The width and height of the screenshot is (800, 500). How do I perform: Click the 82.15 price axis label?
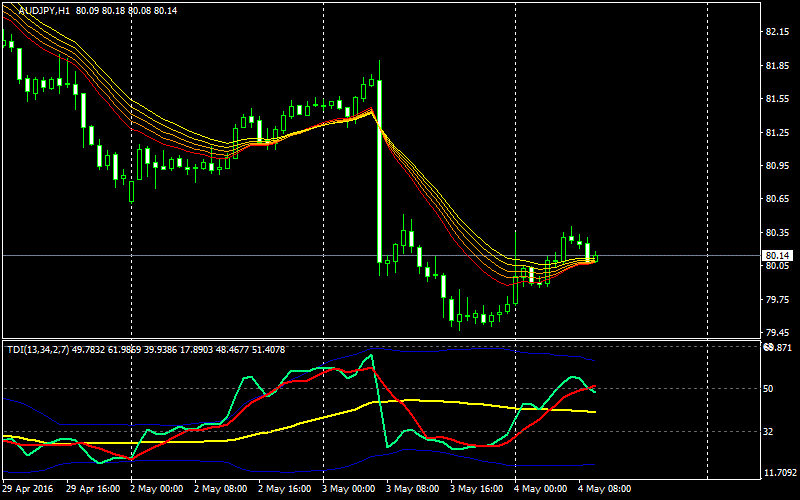pos(775,32)
